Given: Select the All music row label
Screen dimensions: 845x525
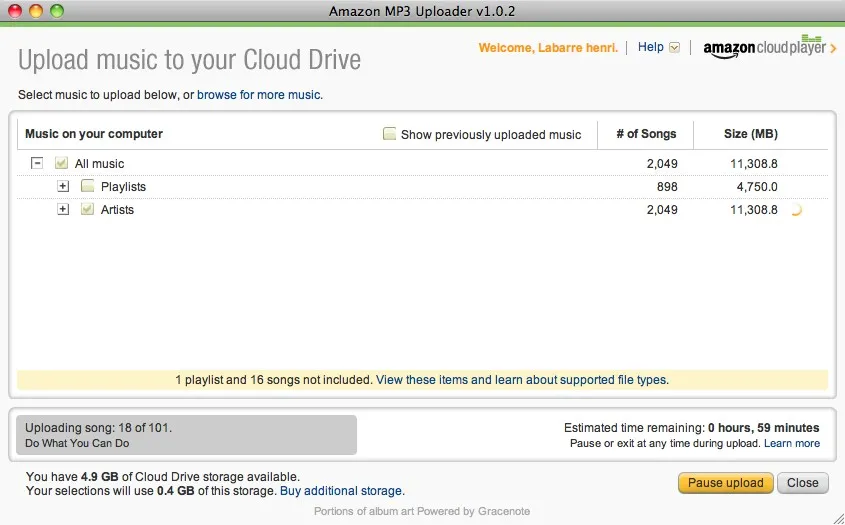Looking at the screenshot, I should tap(99, 163).
